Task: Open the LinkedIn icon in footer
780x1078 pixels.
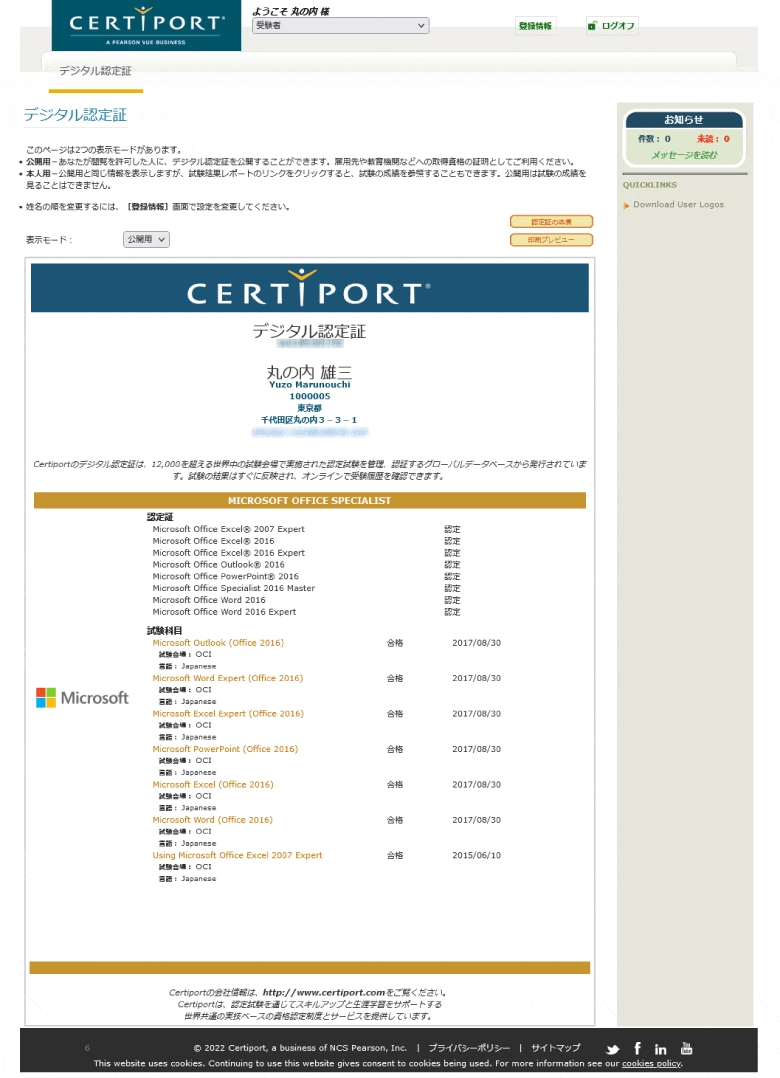Action: pos(660,1050)
